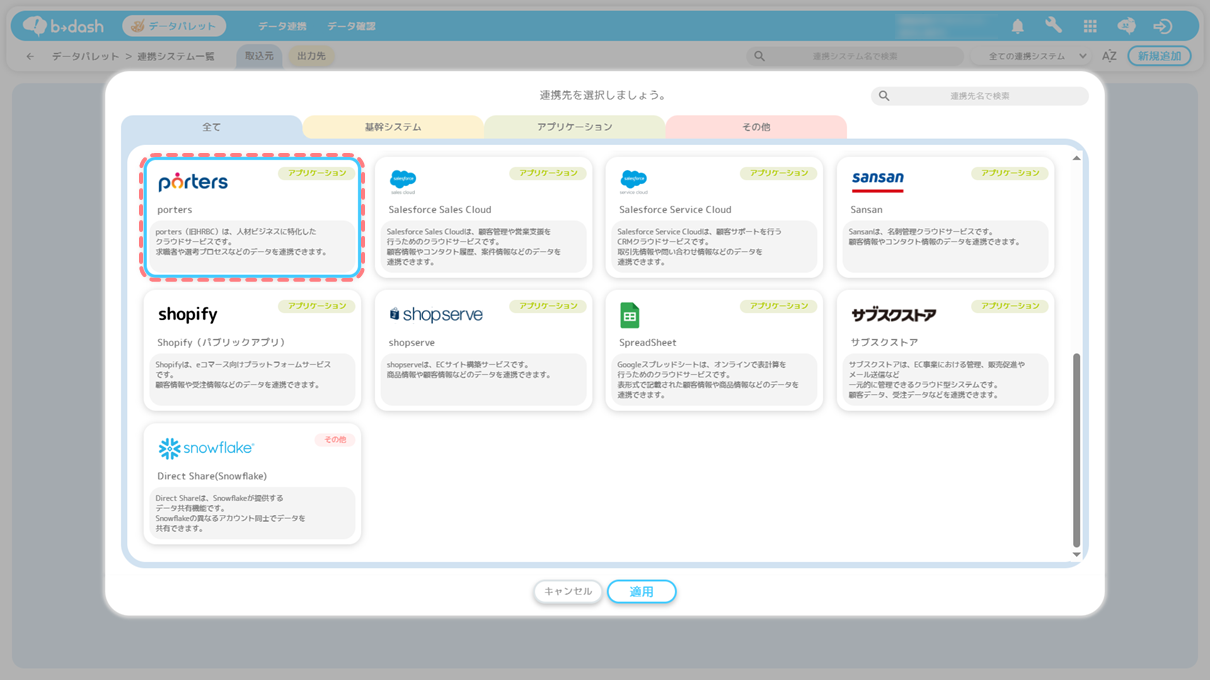Click the AZ sort icon
1210x680 pixels.
[1109, 56]
